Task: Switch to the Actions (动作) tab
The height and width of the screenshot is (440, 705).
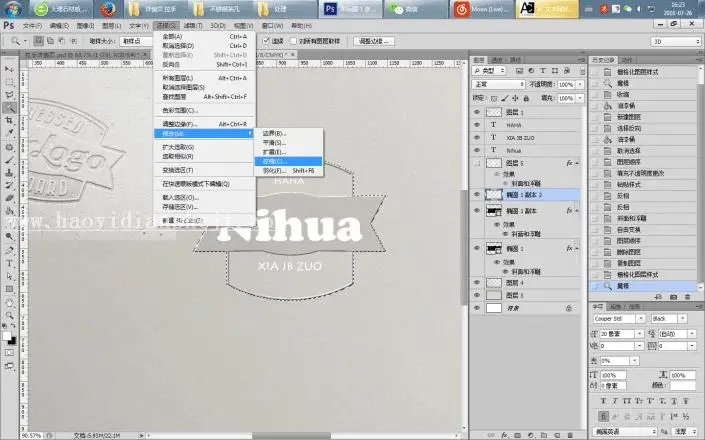Action: pos(625,60)
